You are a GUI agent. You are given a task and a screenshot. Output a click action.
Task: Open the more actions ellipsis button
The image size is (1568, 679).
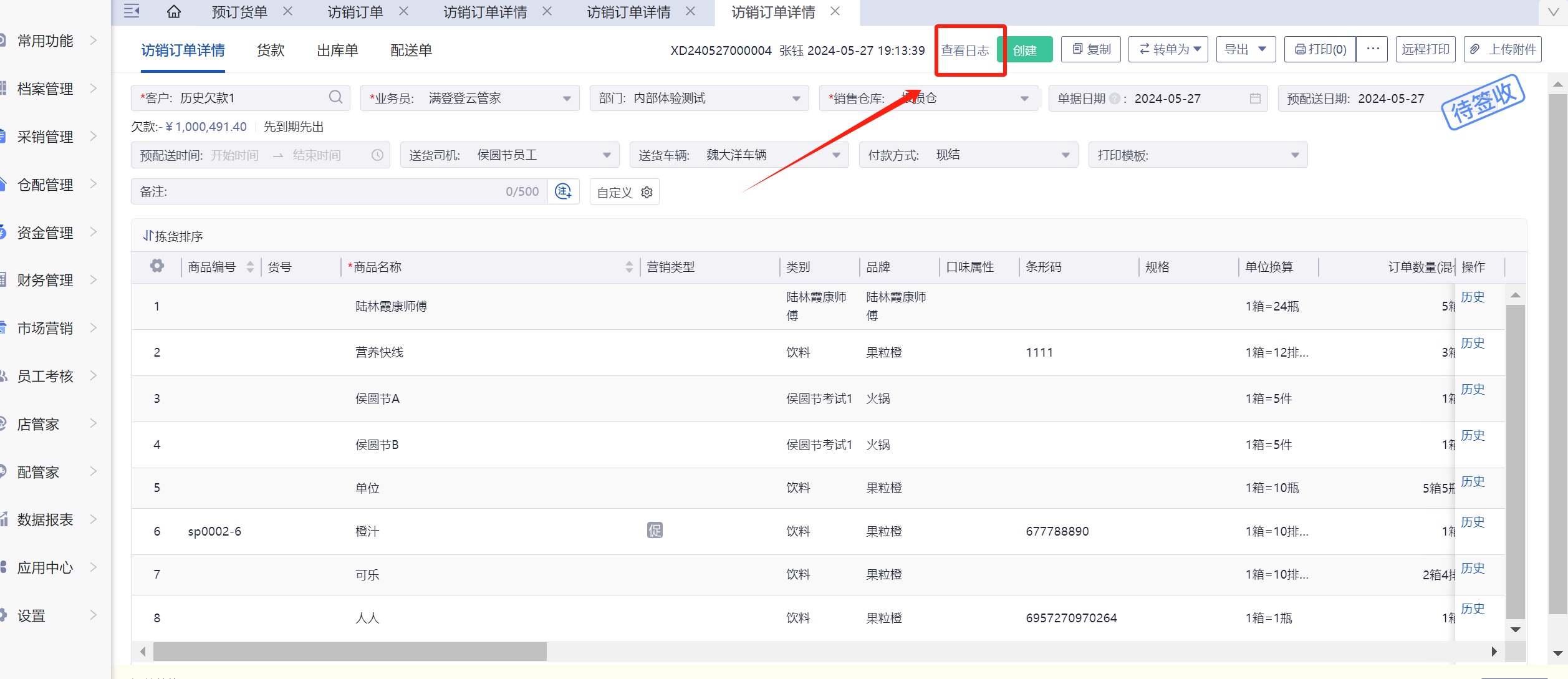tap(1372, 49)
